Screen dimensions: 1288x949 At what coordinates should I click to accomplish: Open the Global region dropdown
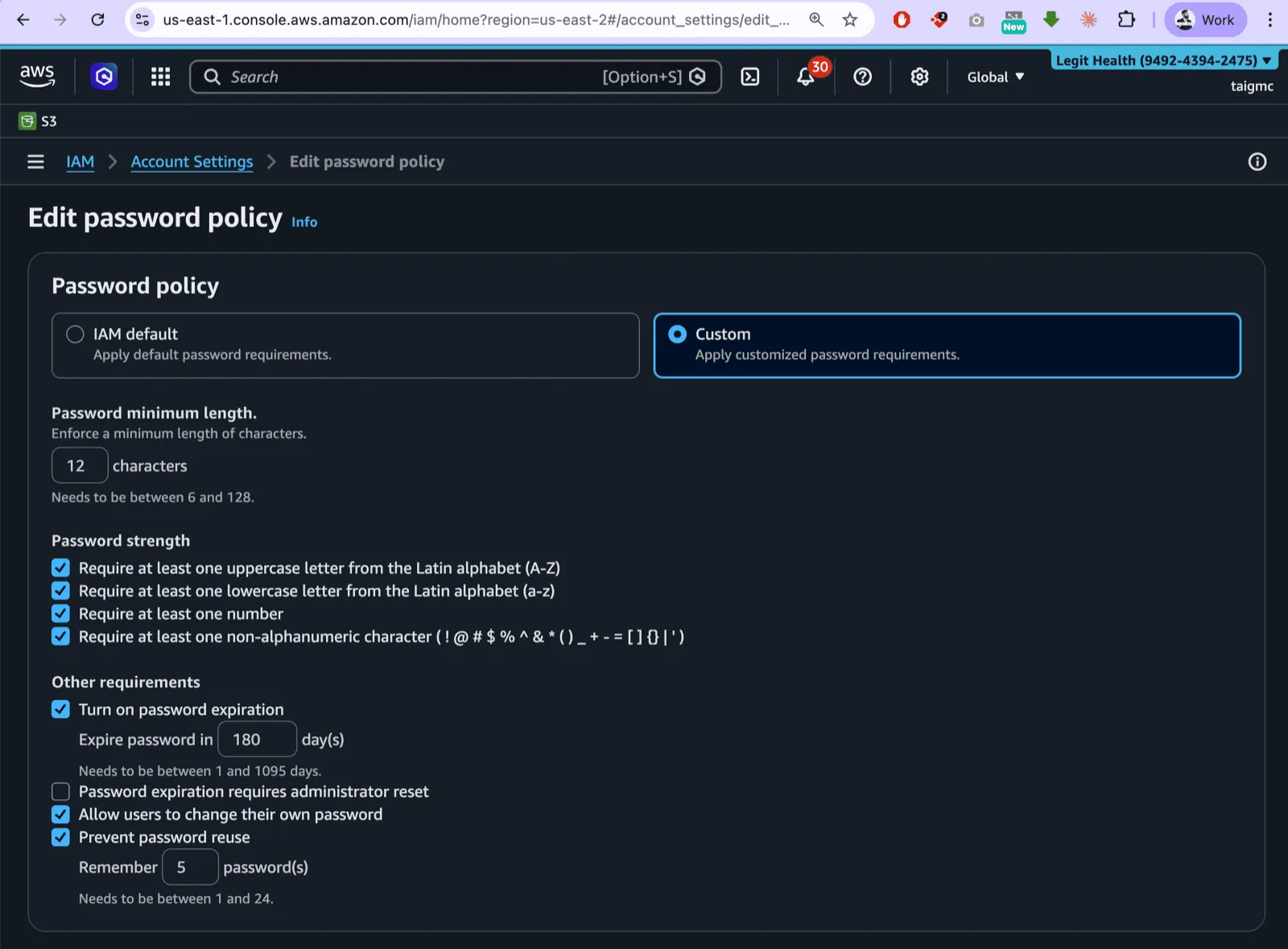[x=995, y=76]
